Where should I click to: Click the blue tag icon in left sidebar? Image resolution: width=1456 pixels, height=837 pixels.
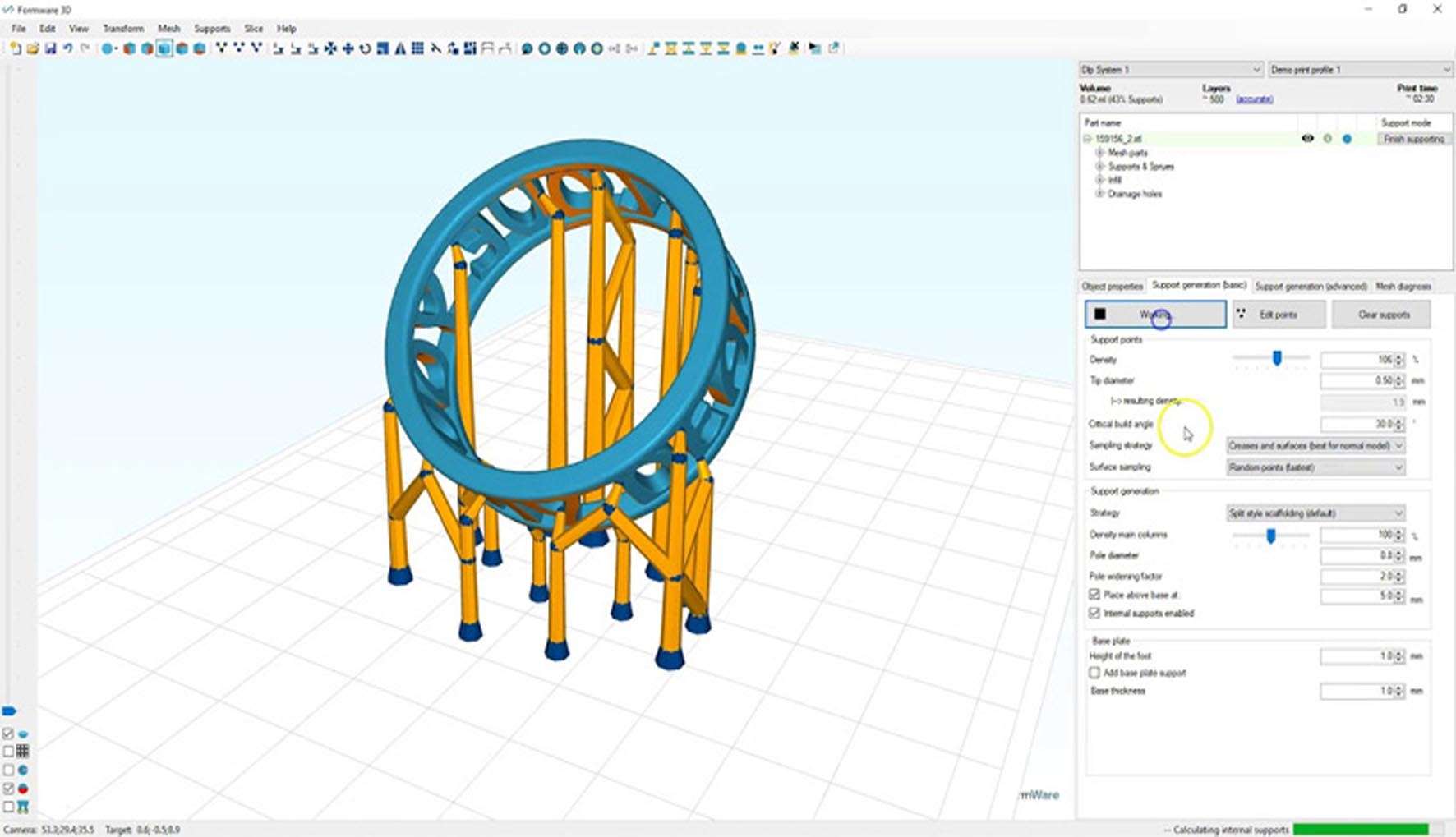pyautogui.click(x=9, y=711)
